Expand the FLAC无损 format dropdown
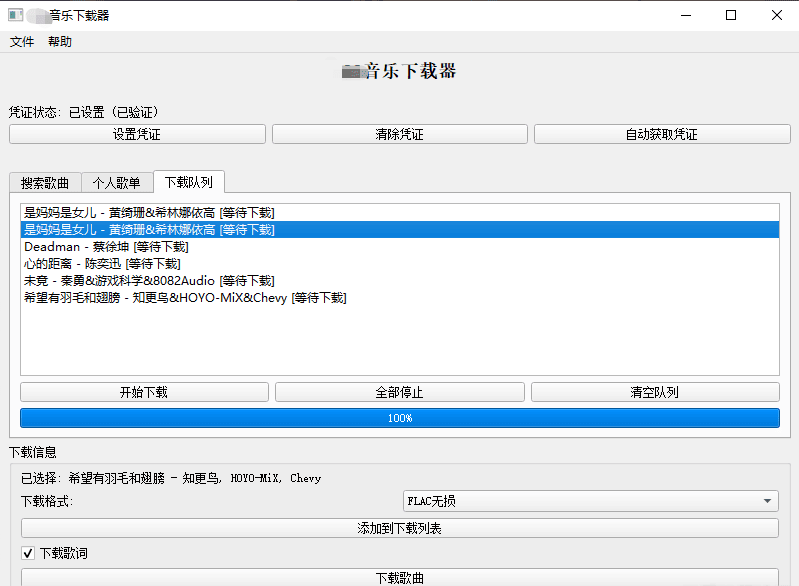The height and width of the screenshot is (586, 799). coord(590,501)
